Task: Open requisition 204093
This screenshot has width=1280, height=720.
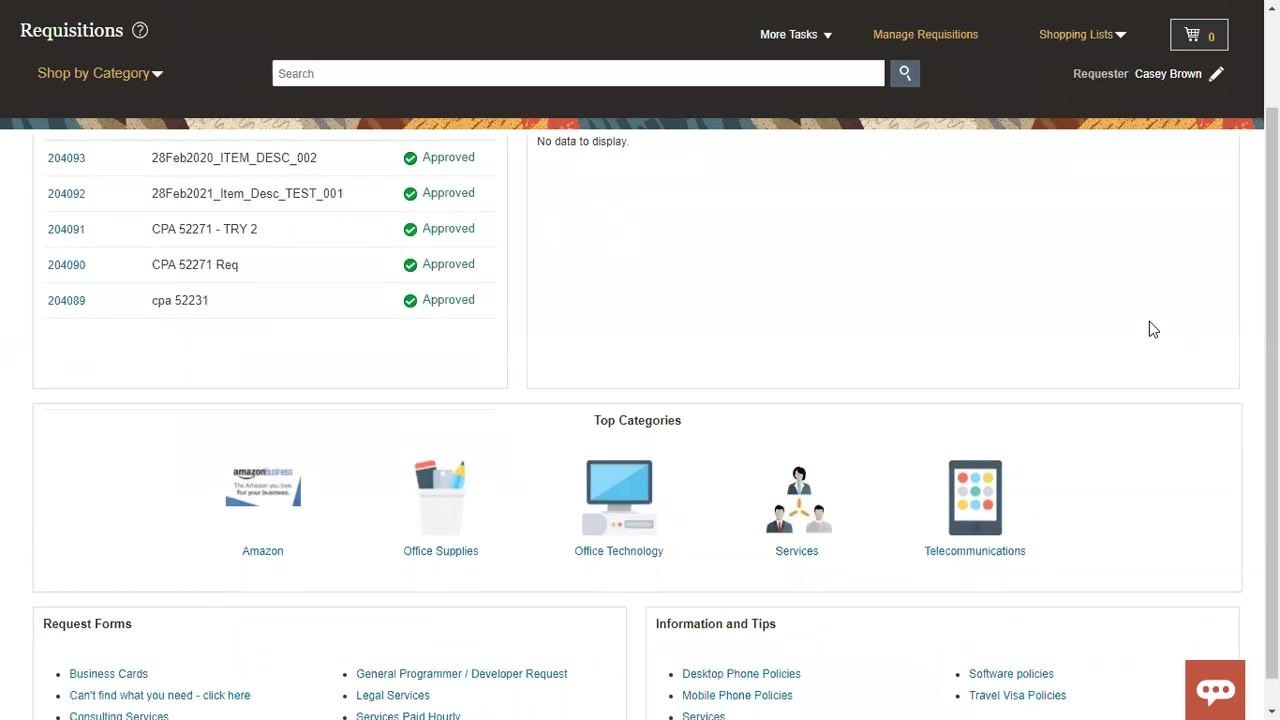Action: point(66,158)
